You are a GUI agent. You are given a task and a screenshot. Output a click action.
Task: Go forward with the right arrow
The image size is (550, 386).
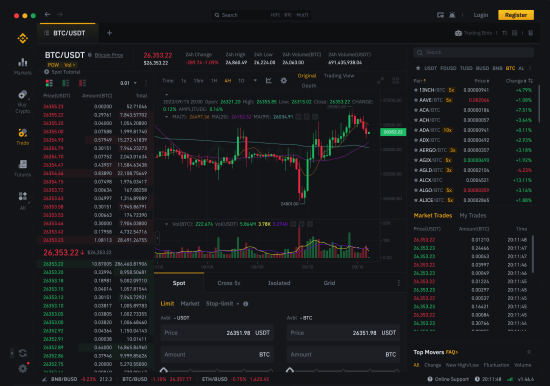tap(60, 14)
